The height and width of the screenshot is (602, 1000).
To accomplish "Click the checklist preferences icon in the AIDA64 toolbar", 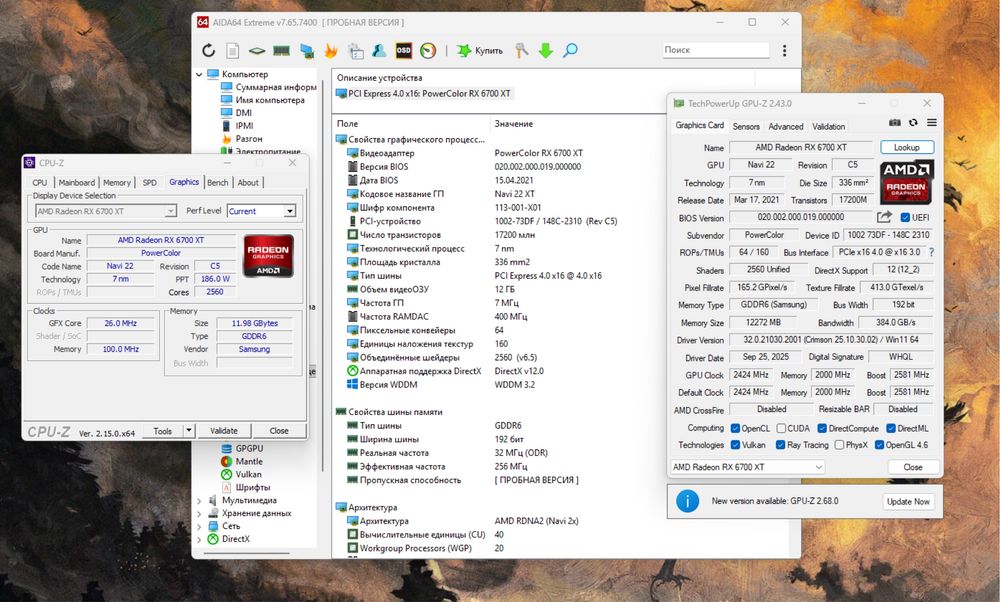I will point(355,51).
